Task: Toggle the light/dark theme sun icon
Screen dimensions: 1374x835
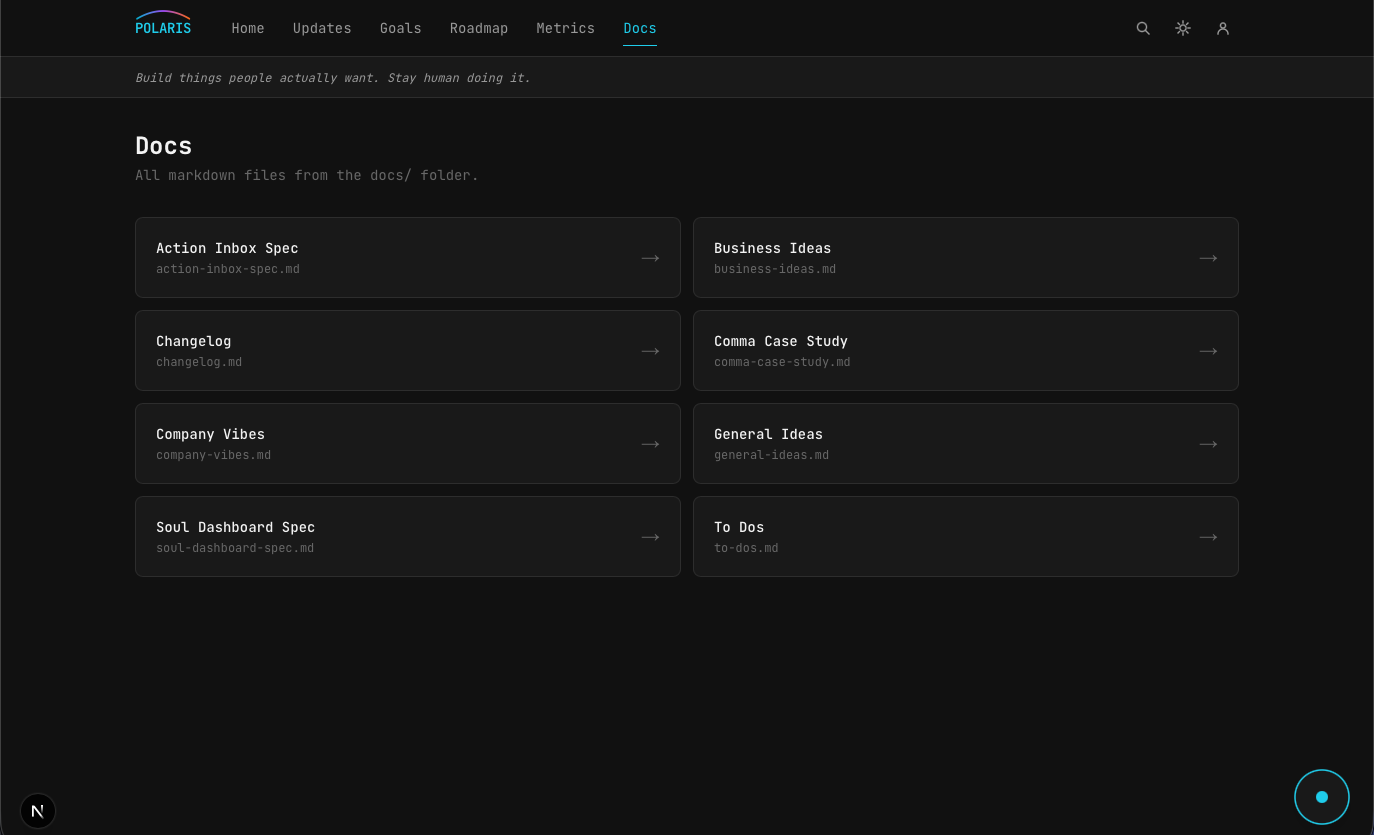Action: (x=1183, y=28)
